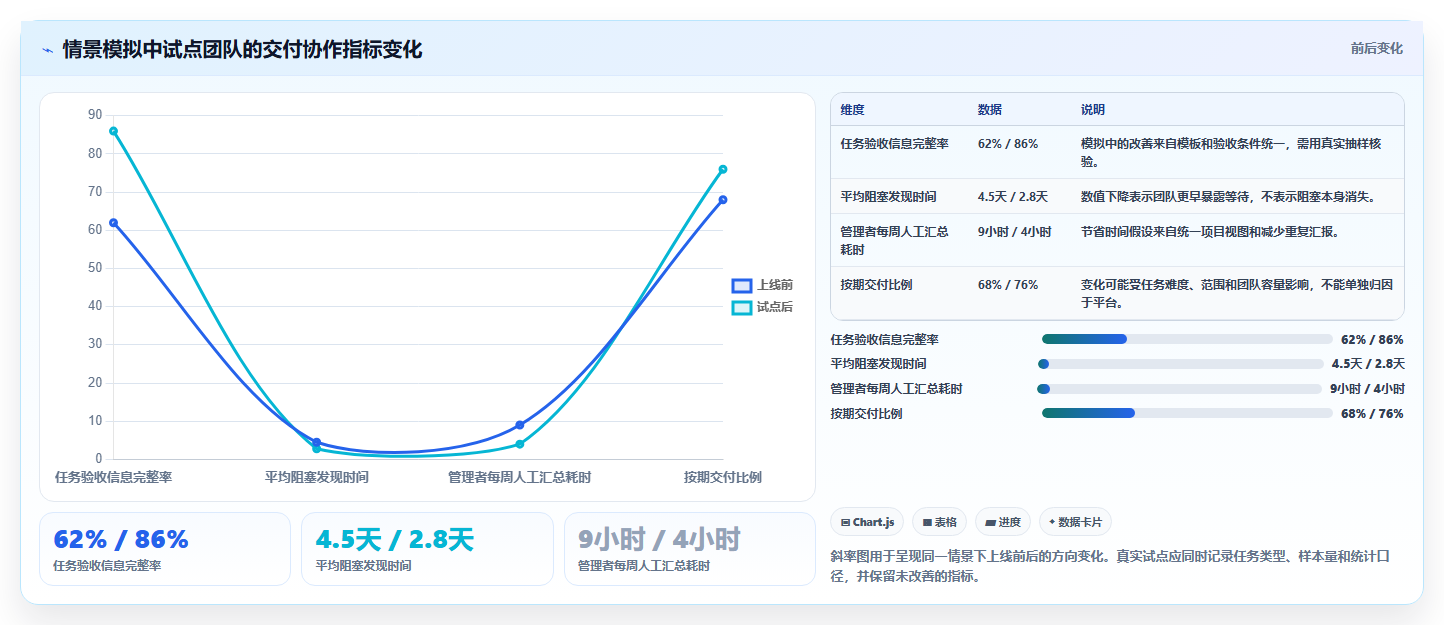Open the 9小时 / 4小时 stat card
This screenshot has height=625, width=1444.
(x=689, y=549)
